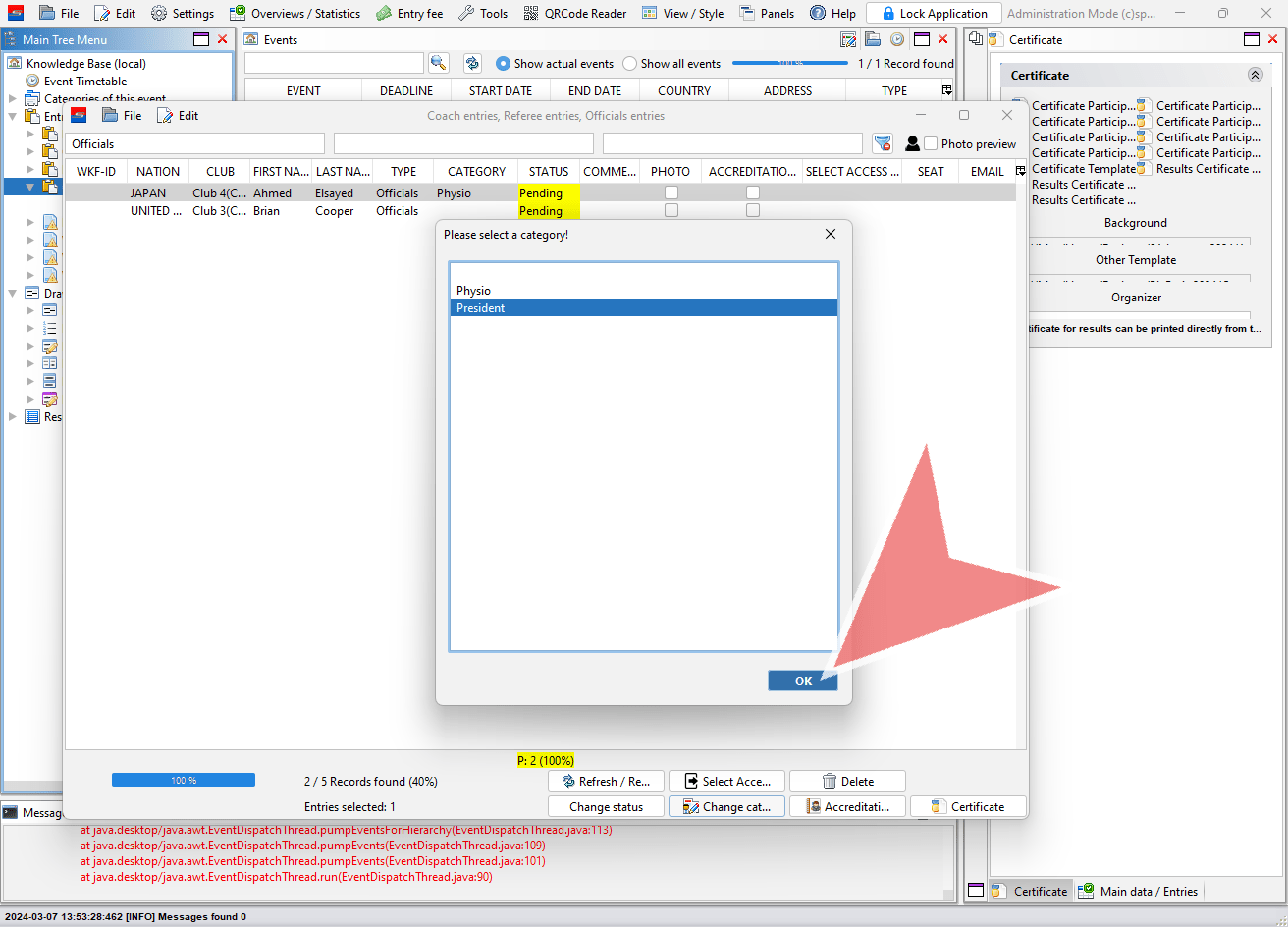Click the Lock Application padlock button

coord(934,13)
